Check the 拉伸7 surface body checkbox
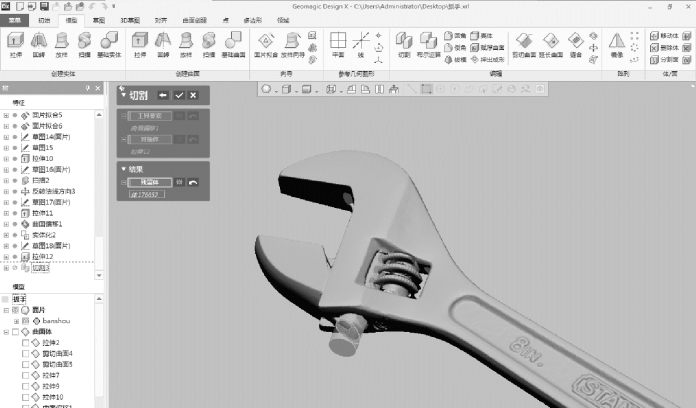This screenshot has width=696, height=408. click(x=25, y=376)
